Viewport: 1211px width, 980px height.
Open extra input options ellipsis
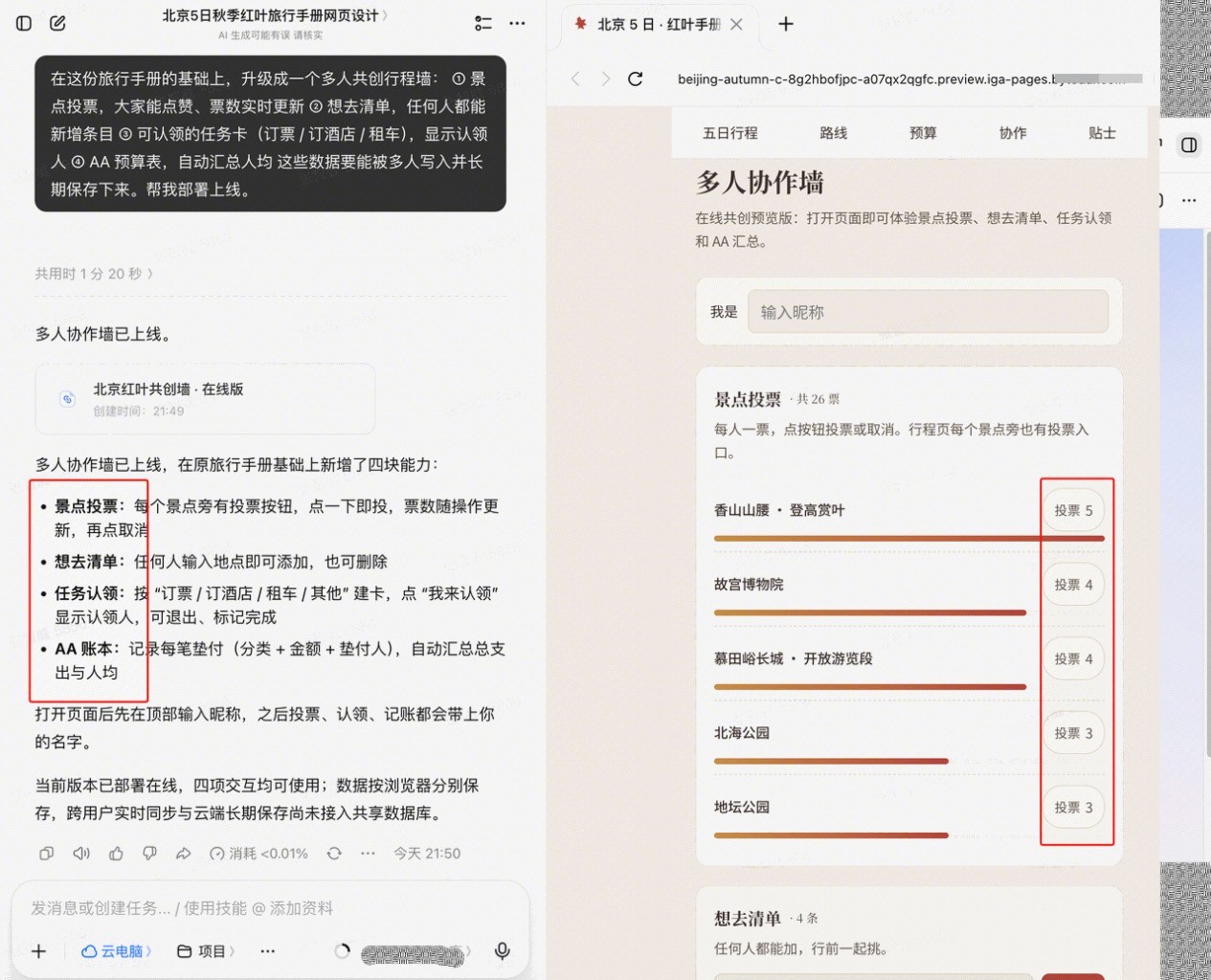click(267, 950)
